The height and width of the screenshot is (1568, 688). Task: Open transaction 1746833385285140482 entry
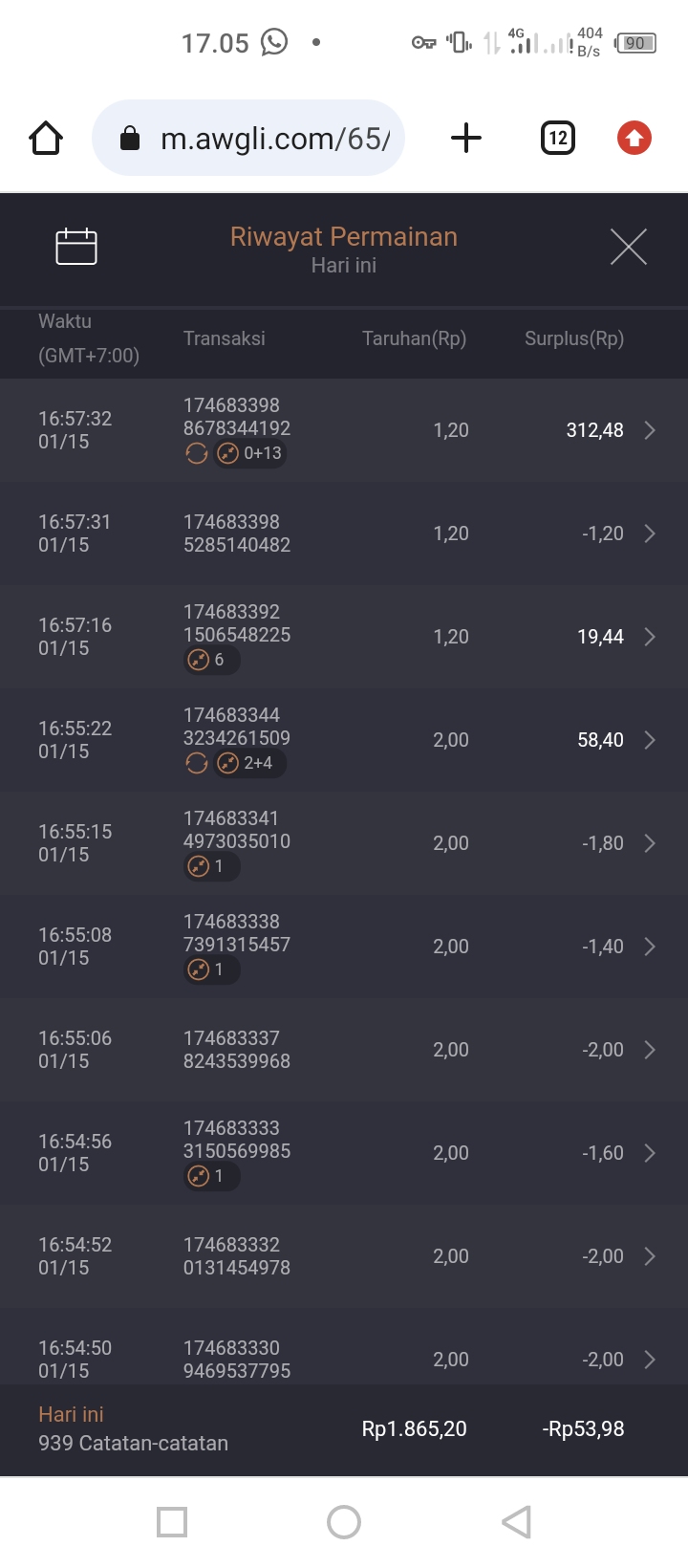(237, 534)
